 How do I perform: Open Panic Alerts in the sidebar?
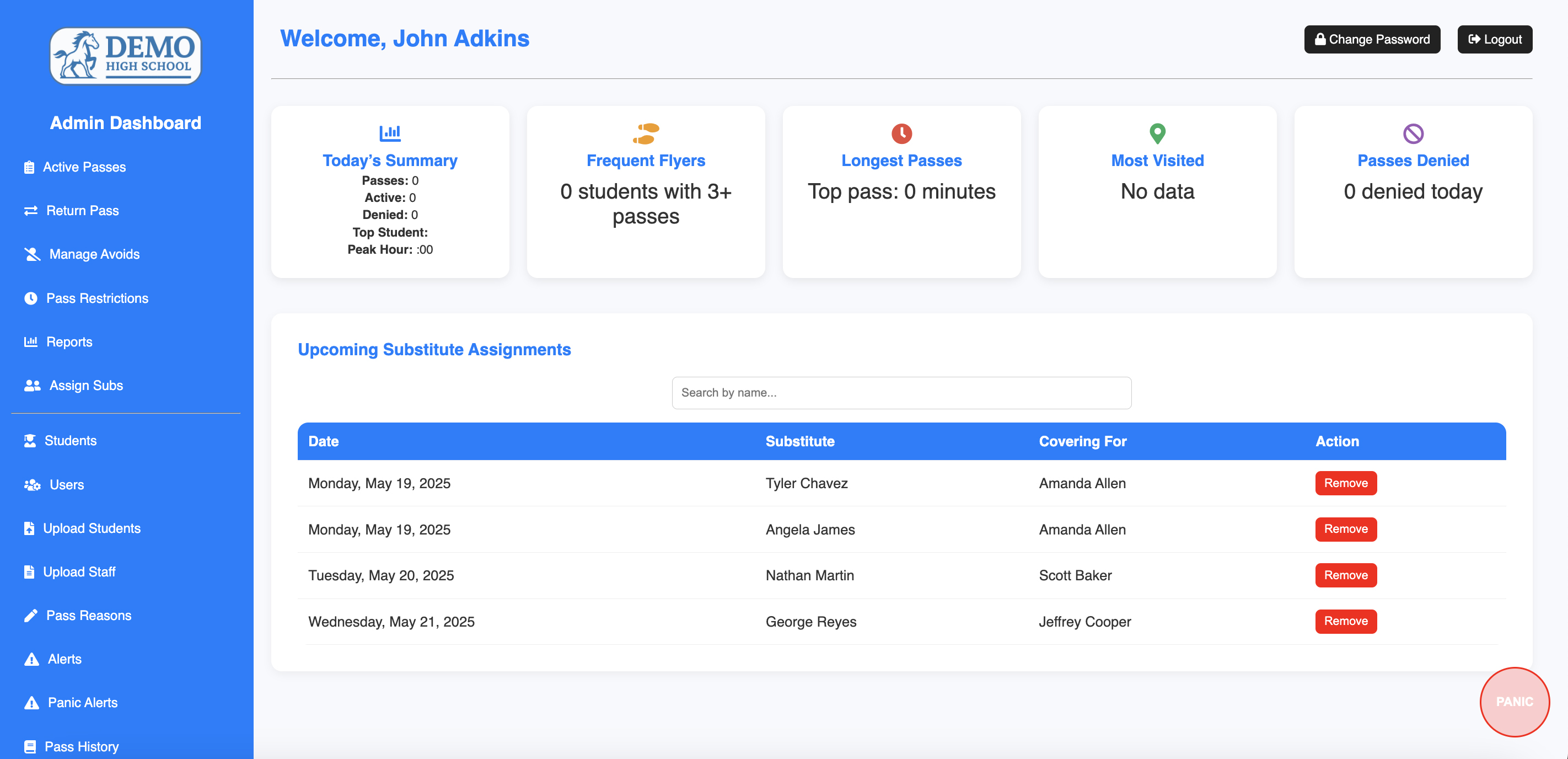82,702
